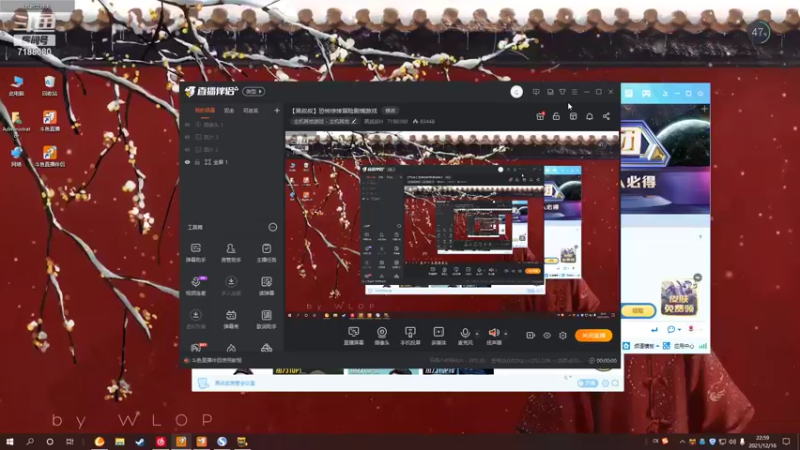Add a 手机投屏 phone cast source

[x=410, y=336]
